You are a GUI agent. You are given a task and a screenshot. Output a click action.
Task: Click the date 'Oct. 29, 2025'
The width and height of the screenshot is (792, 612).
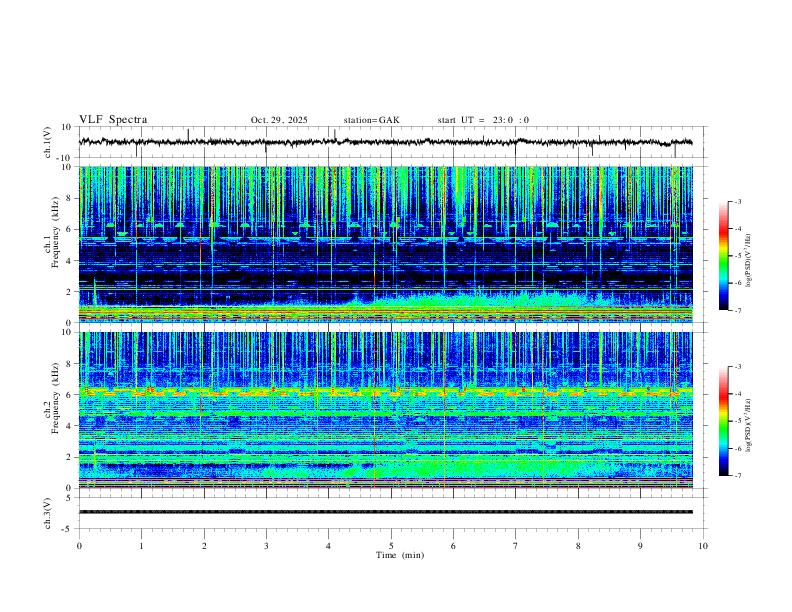279,120
